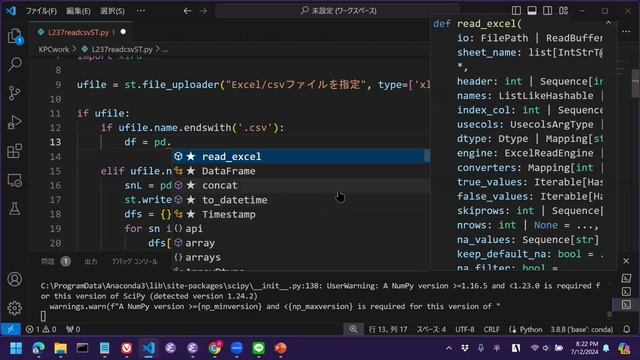Switch to the デバッグ コンソール panel tab
The height and width of the screenshot is (360, 640).
click(135, 261)
